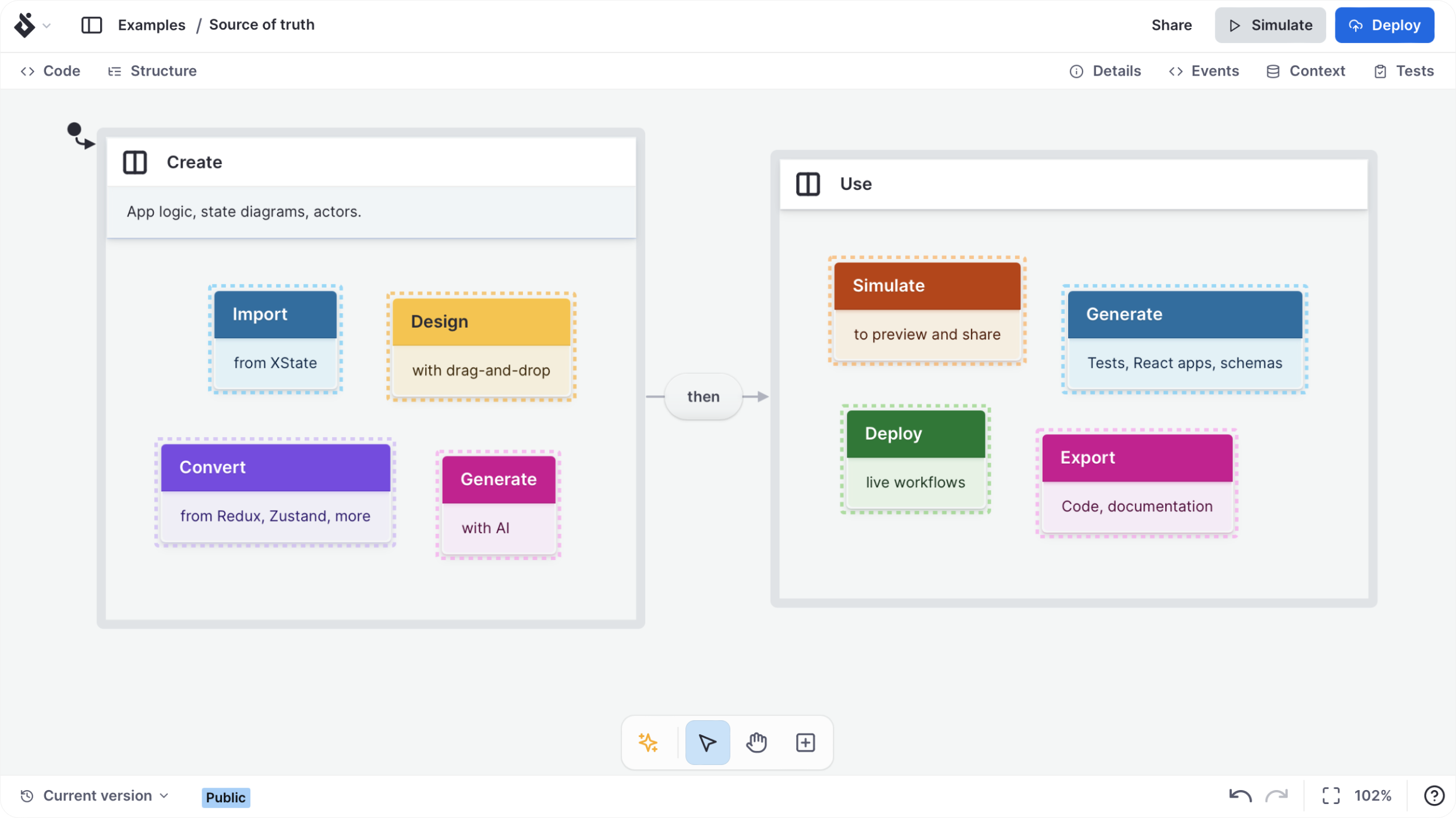1456x818 pixels.
Task: Activate the hand panning tool
Action: coord(756,742)
